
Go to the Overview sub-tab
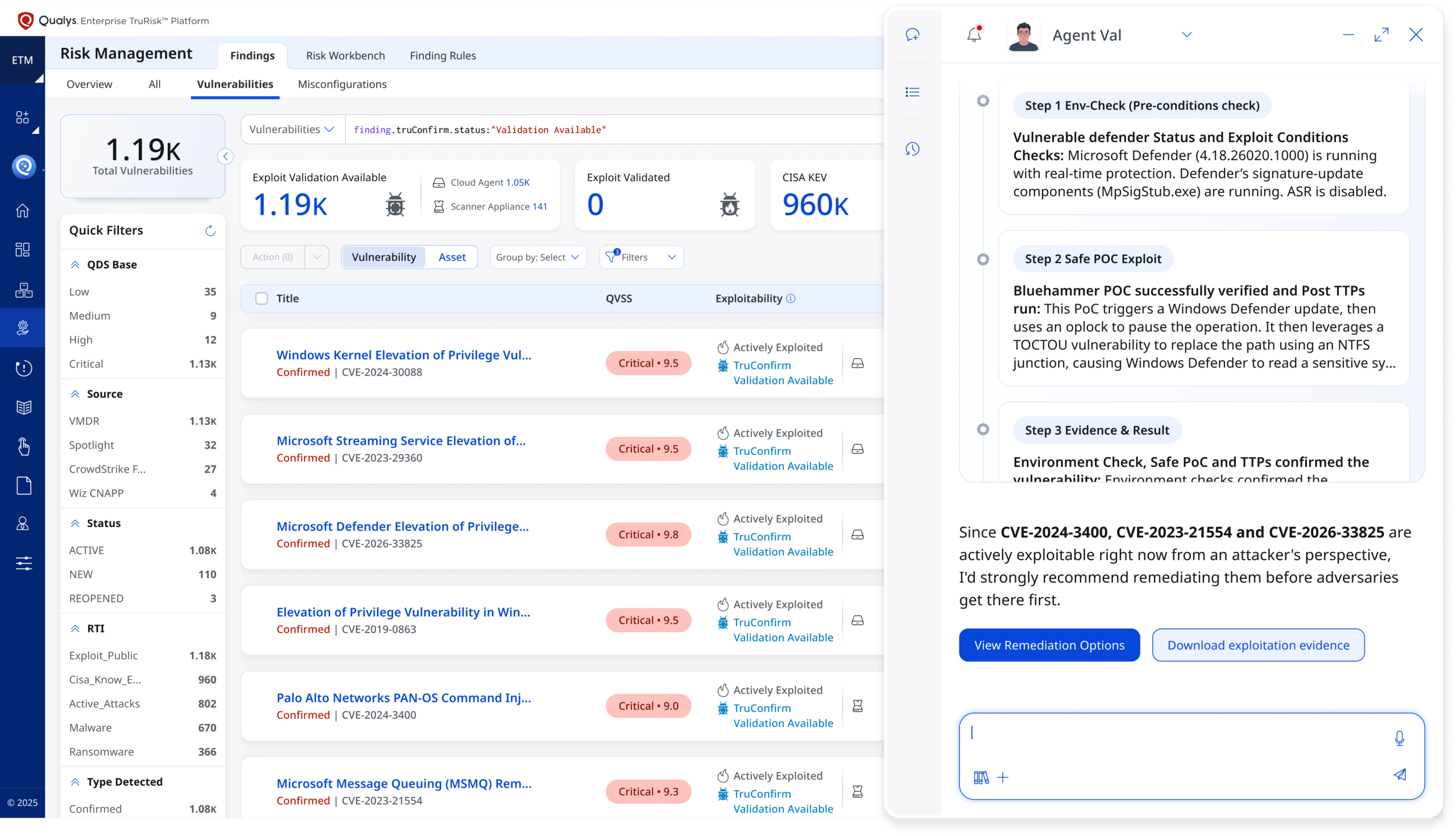tap(89, 84)
